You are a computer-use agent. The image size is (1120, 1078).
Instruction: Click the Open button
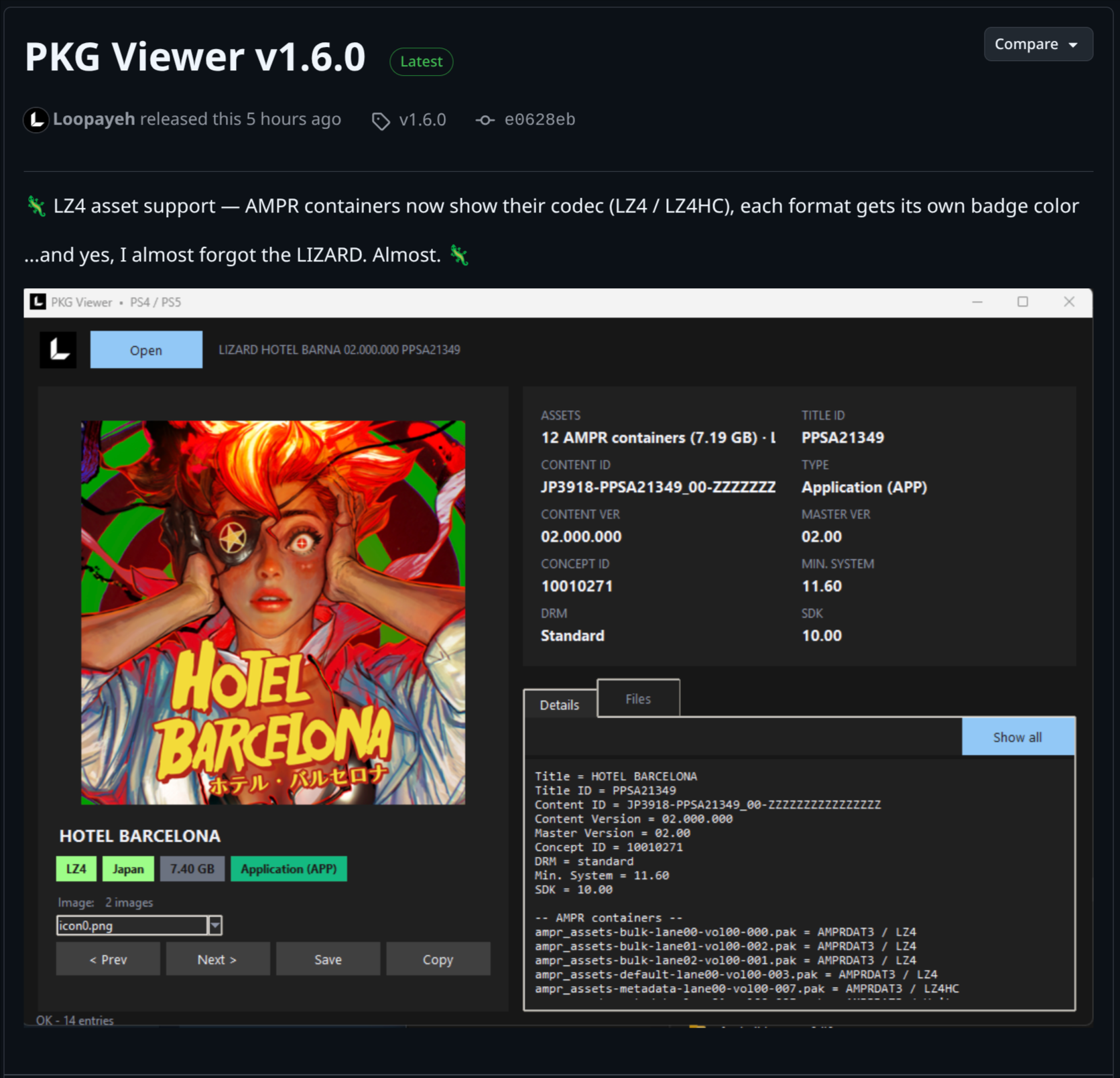pyautogui.click(x=146, y=350)
